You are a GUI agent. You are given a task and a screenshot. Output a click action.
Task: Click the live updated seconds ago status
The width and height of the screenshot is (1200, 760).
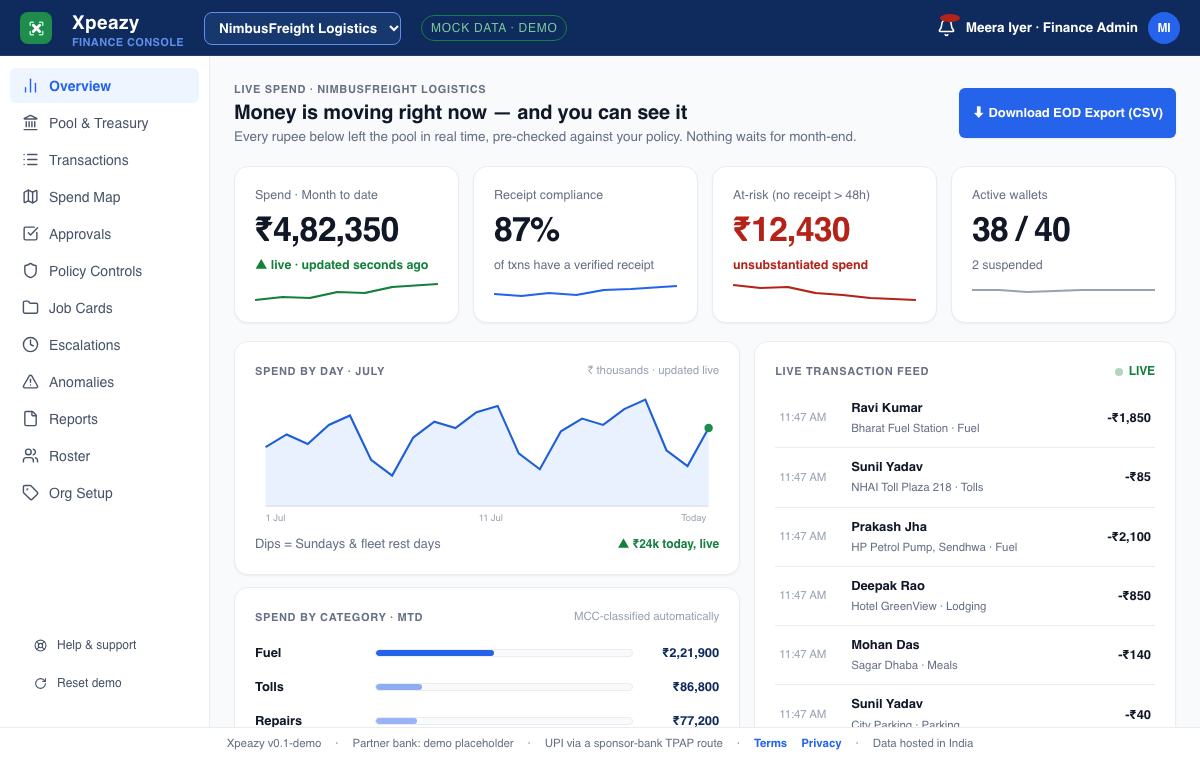[x=342, y=265]
